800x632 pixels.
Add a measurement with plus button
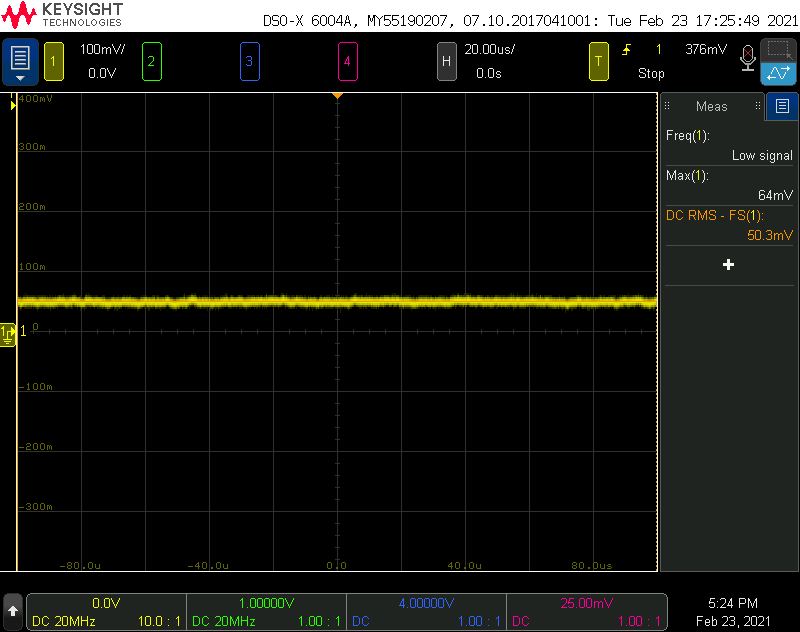click(x=729, y=264)
